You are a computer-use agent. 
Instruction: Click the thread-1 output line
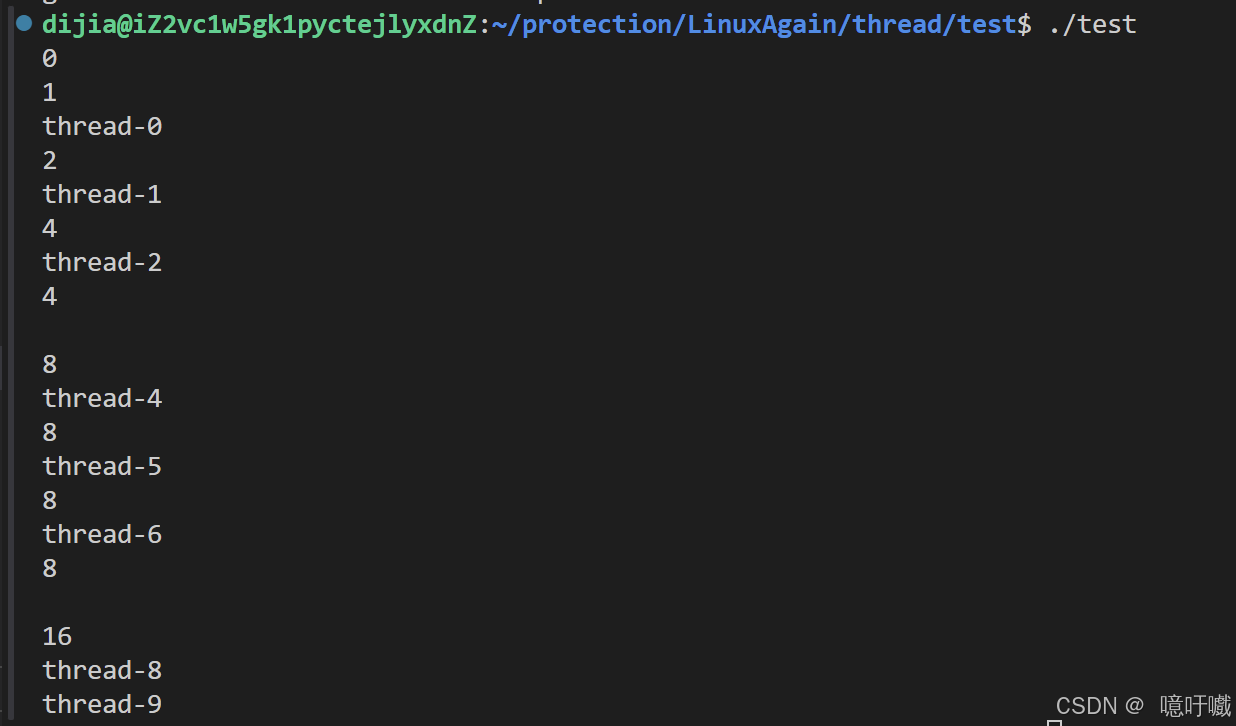coord(102,195)
